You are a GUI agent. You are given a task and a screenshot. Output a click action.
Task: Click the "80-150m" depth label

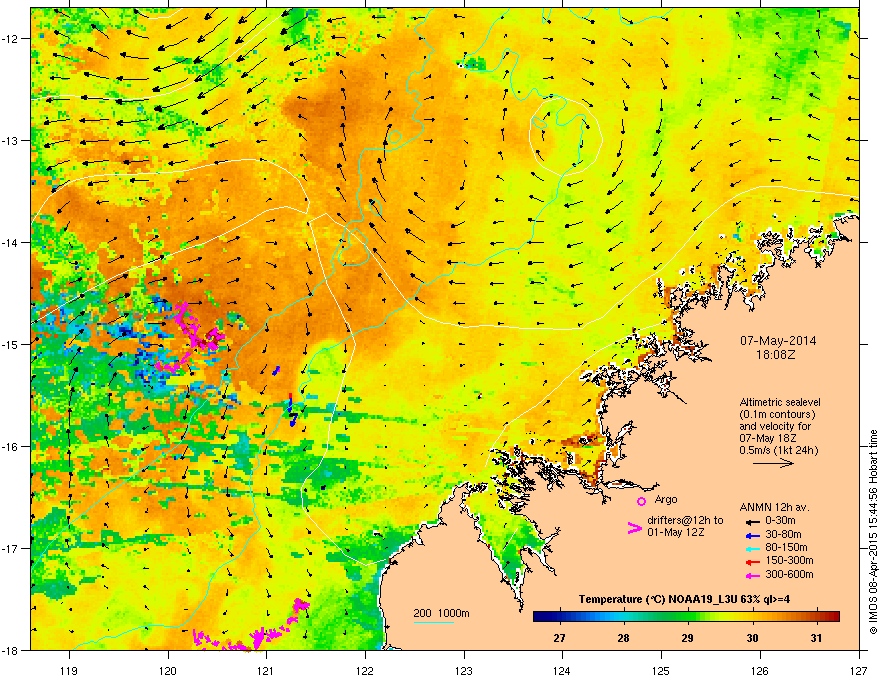(786, 547)
